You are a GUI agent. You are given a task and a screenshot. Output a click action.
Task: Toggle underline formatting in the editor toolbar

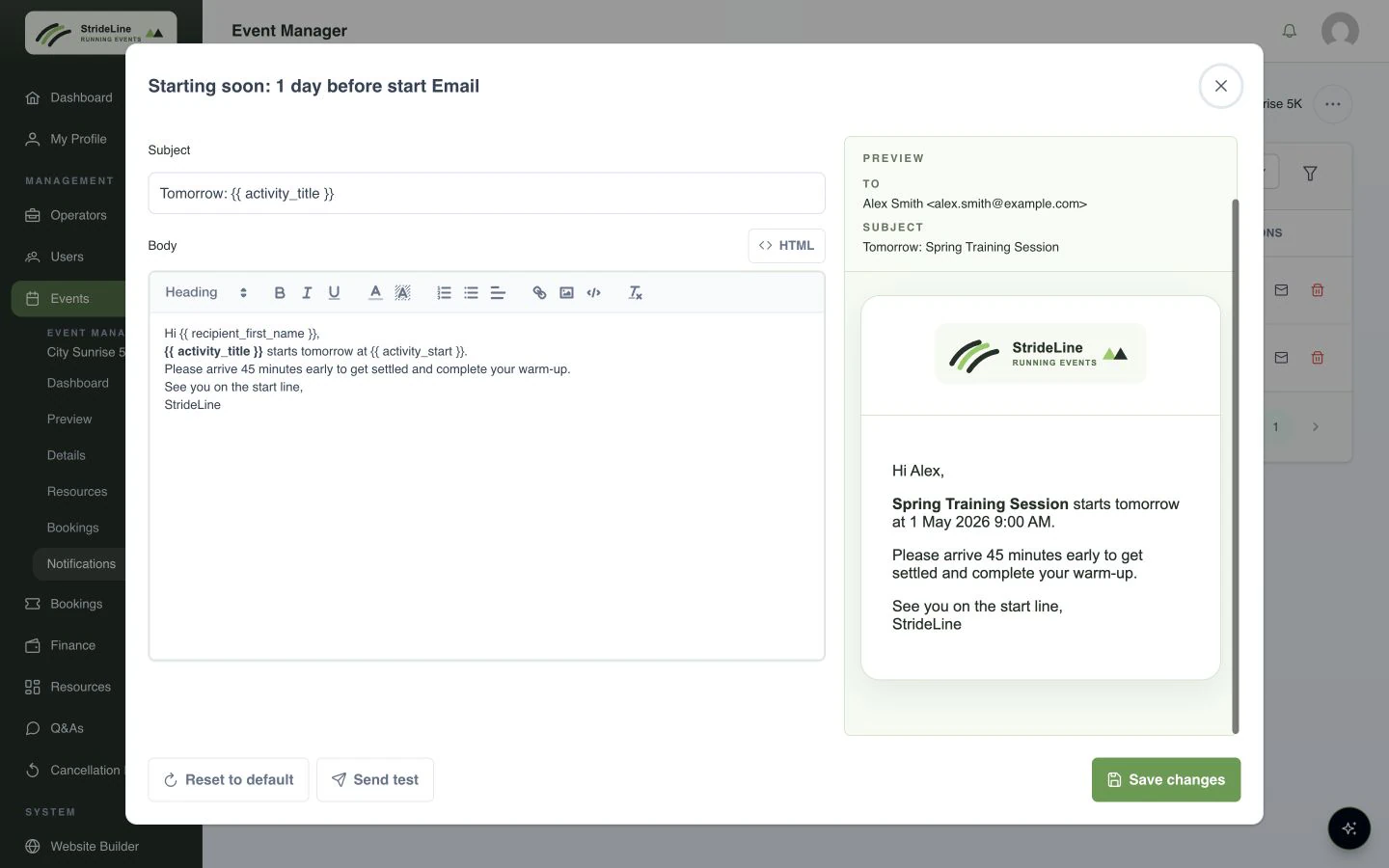334,292
